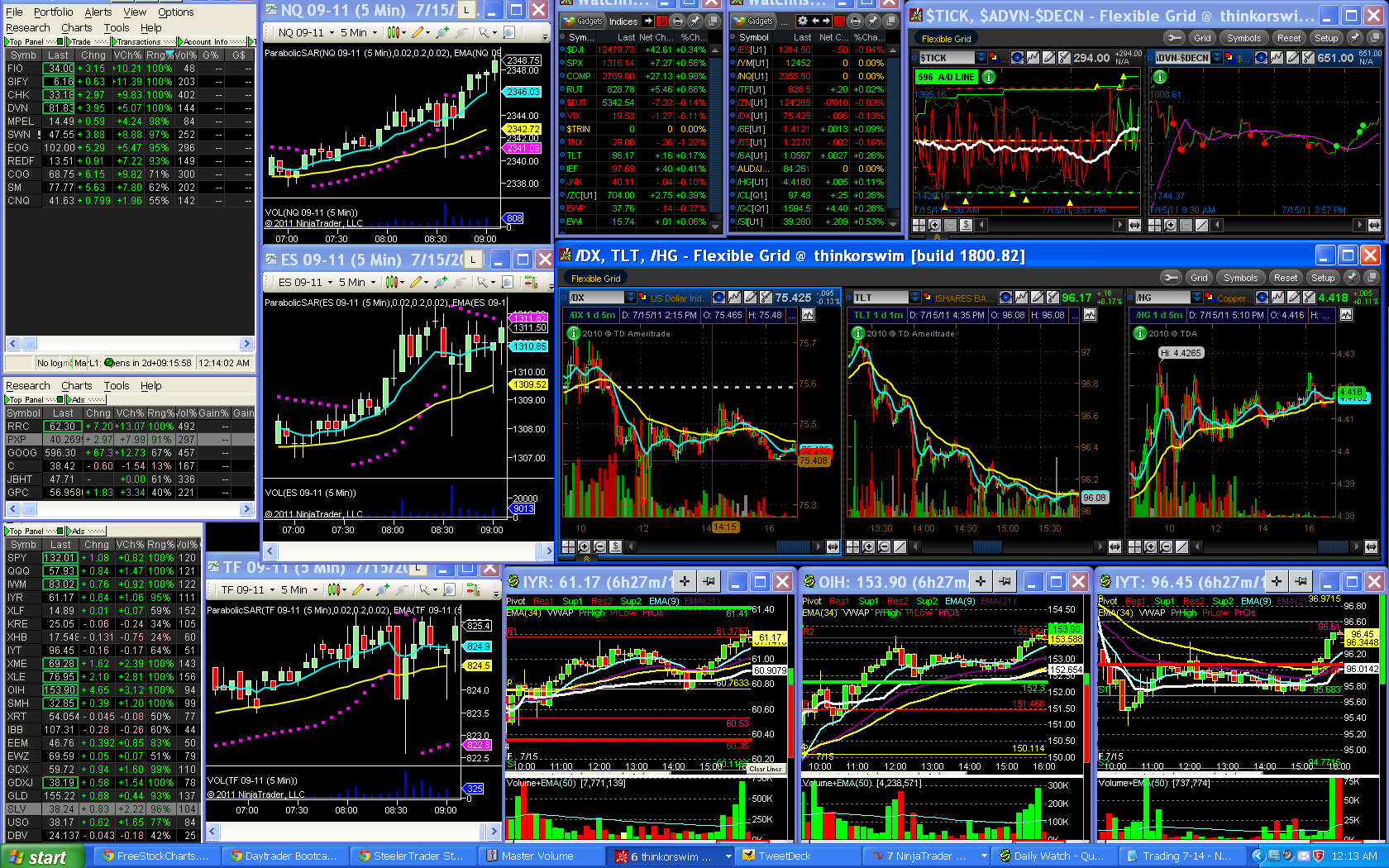
Task: Click the green info icon on the TLT chart
Action: [857, 333]
